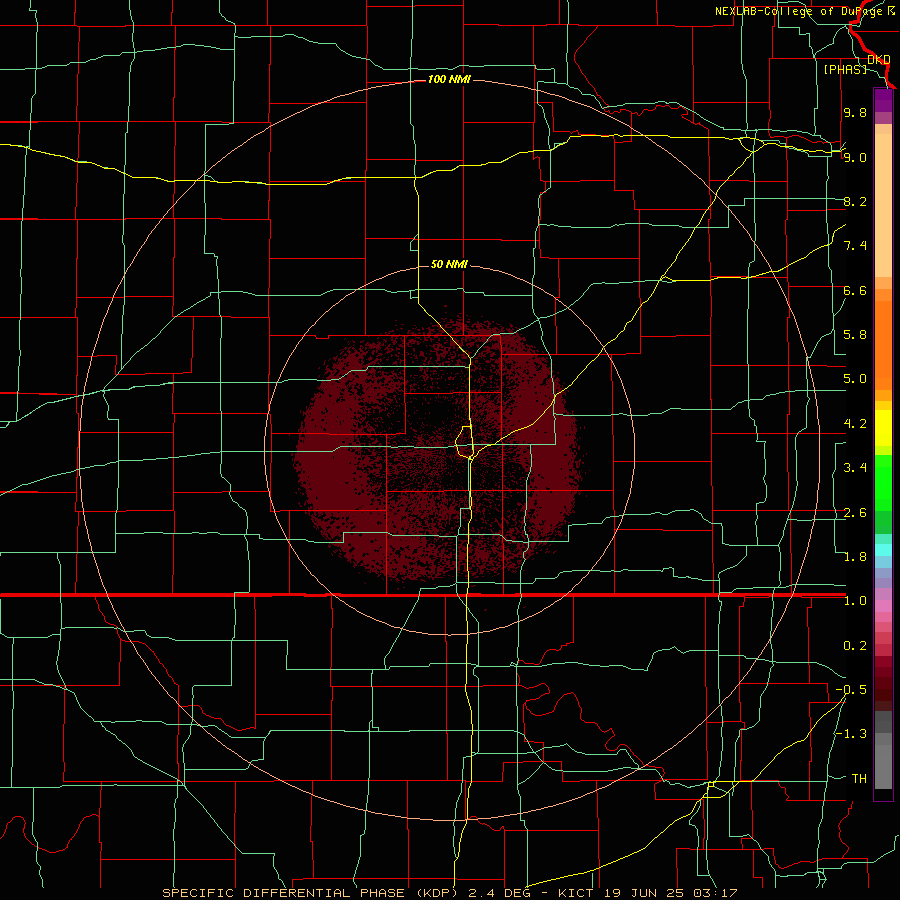Click the [PHAS] legend header
Screen dimensions: 900x900
(845, 69)
